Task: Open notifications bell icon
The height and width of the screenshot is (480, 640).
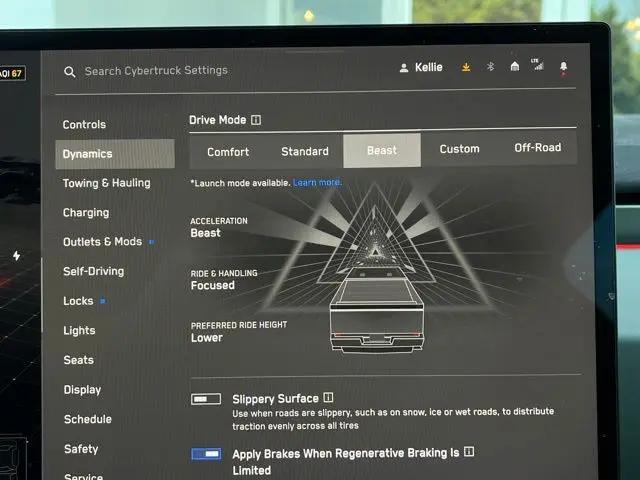Action: 563,67
